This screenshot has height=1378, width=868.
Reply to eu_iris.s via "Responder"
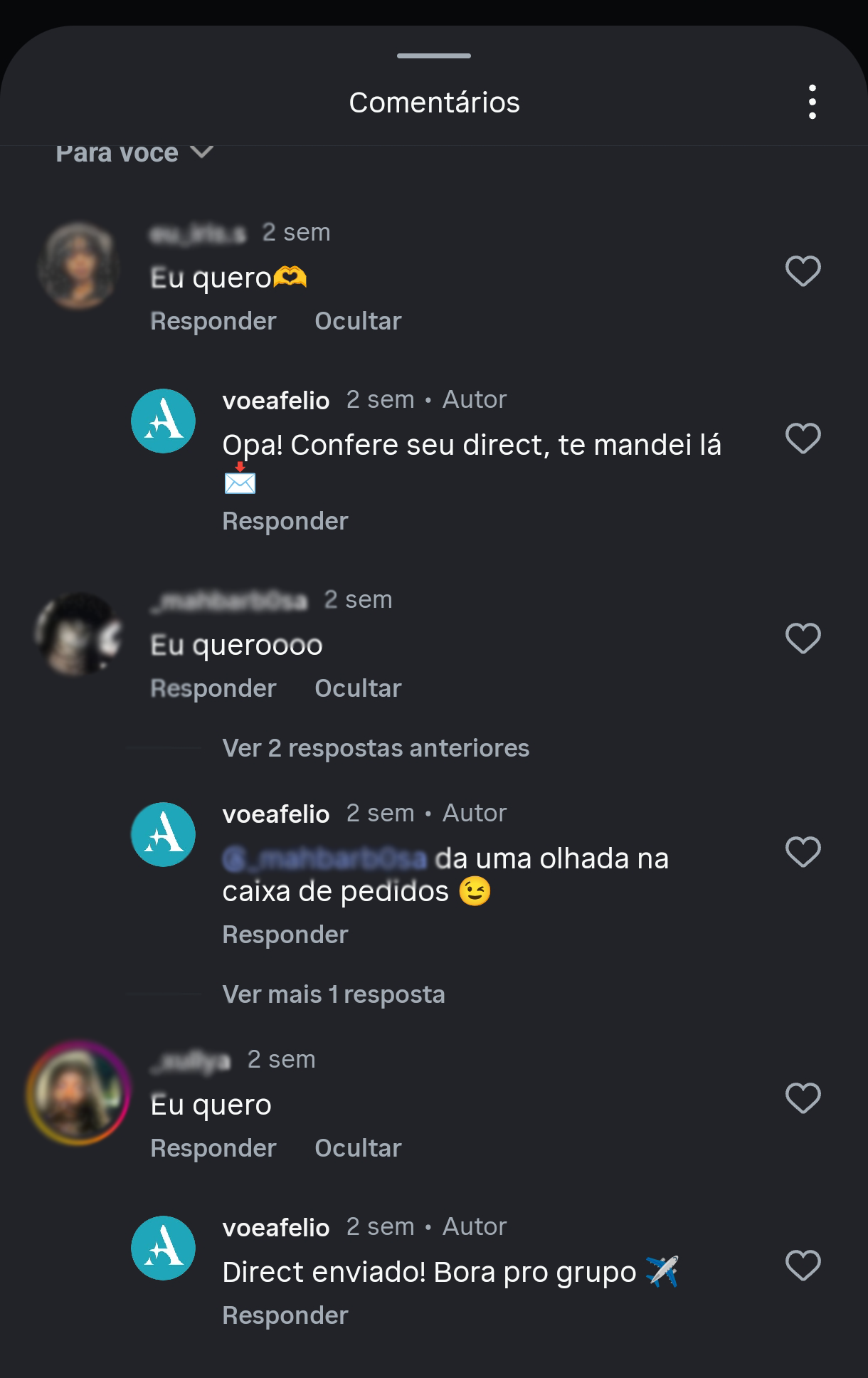point(212,321)
